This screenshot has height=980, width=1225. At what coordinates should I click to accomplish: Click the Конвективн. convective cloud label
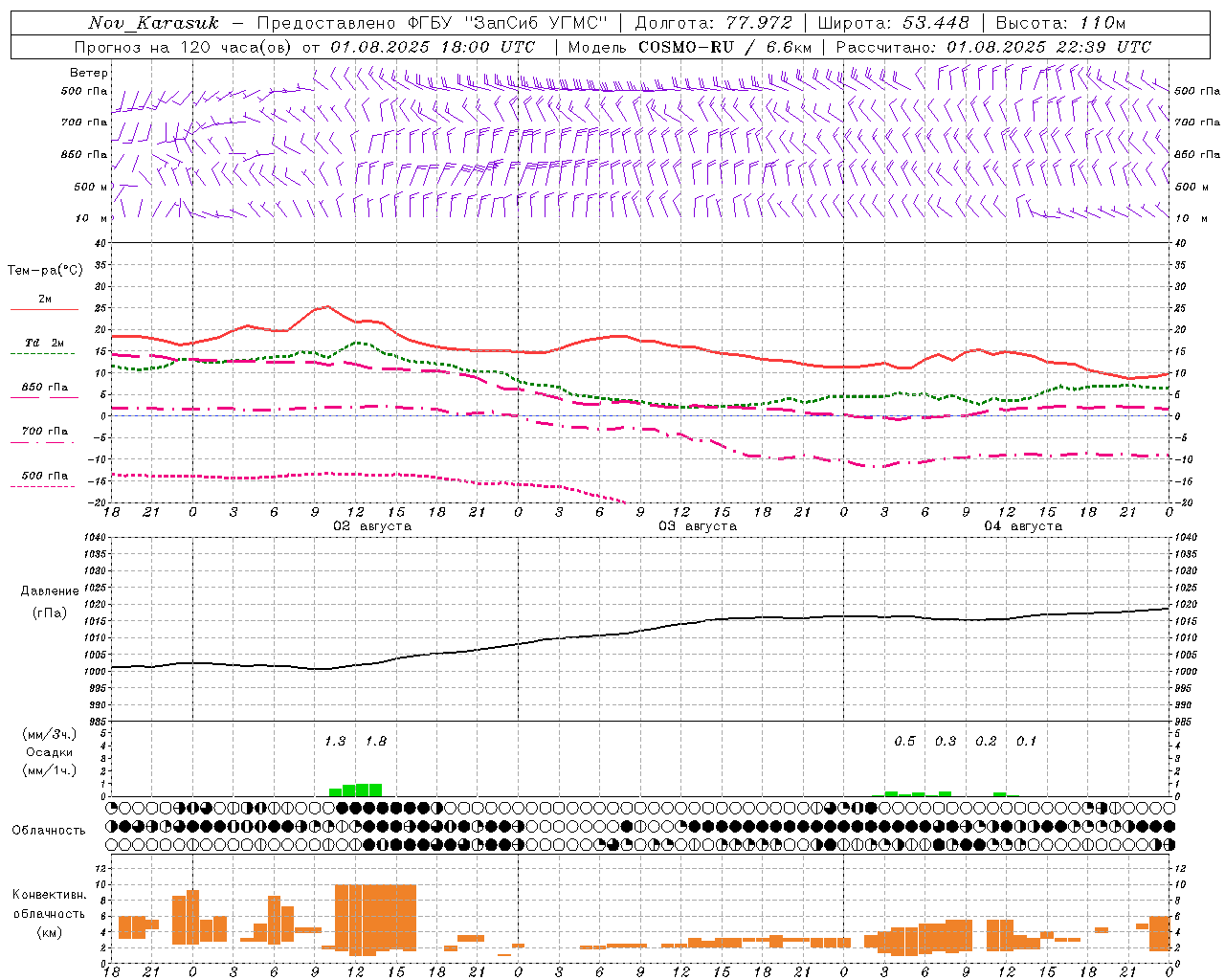click(49, 895)
